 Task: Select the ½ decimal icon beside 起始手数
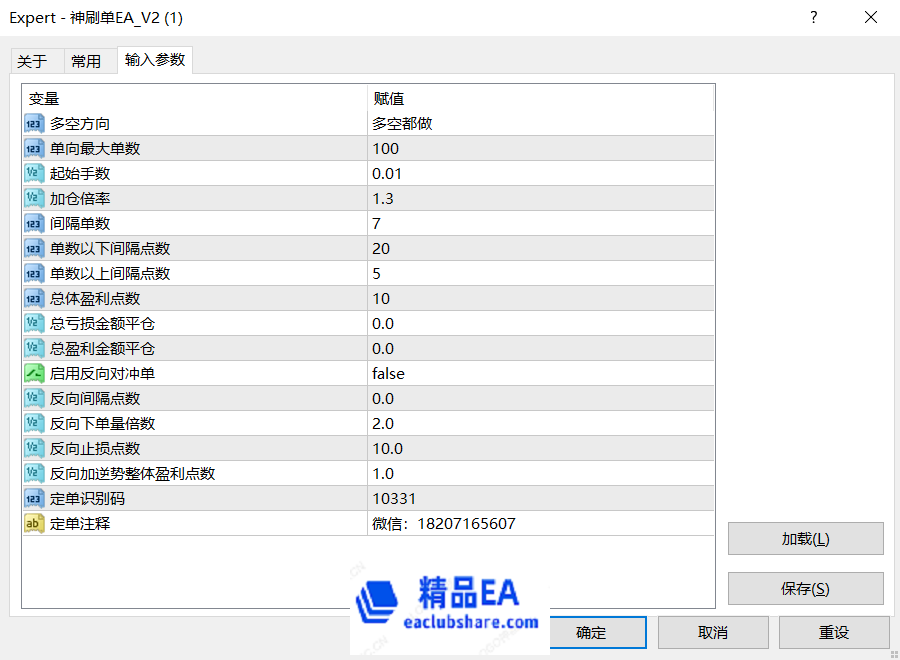[33, 173]
